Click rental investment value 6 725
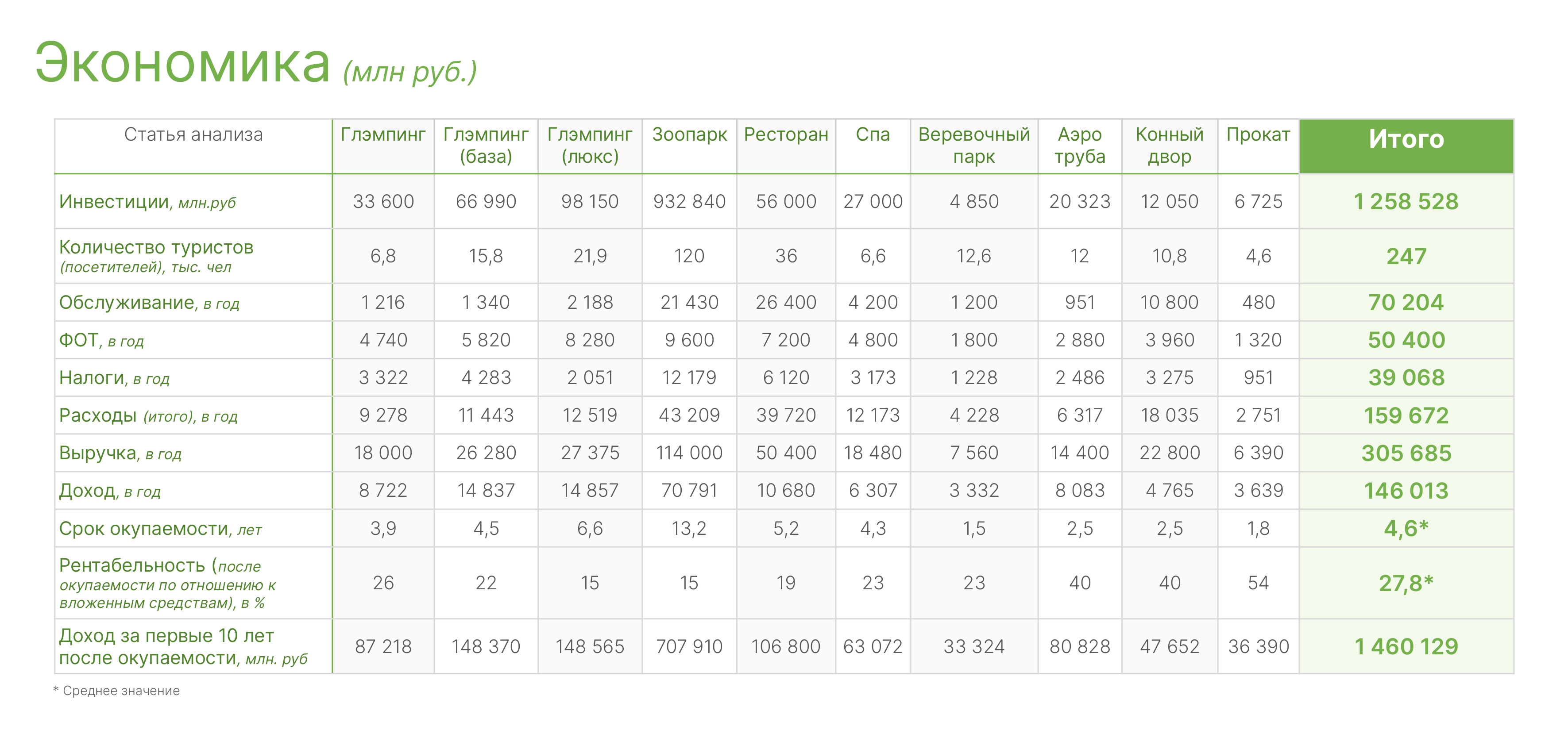 (1258, 201)
